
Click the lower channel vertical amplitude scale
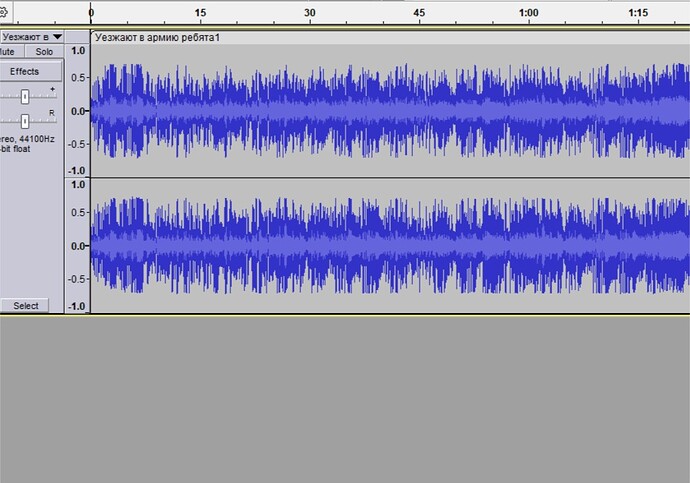(x=77, y=245)
